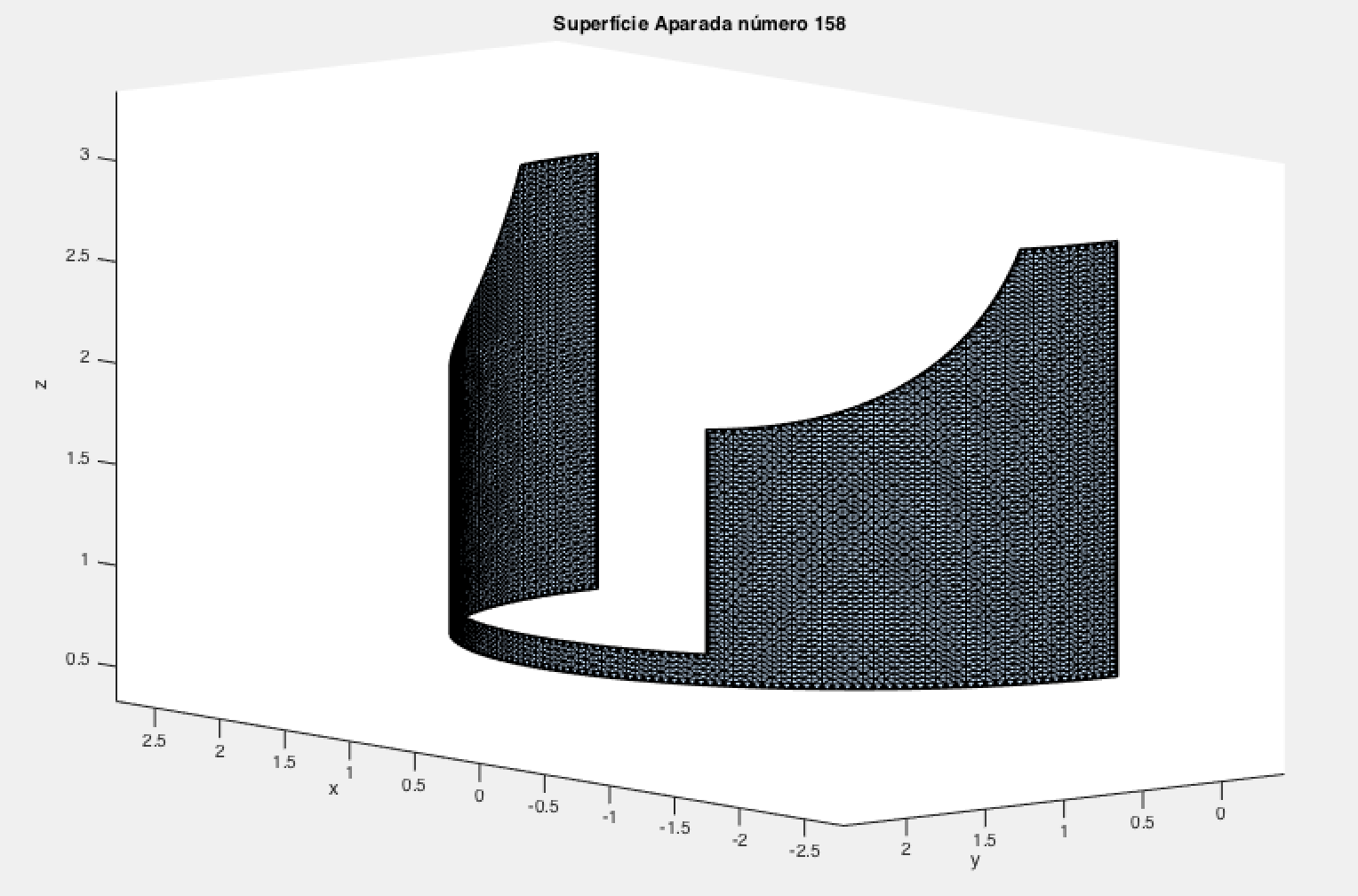Click the x axis label
Image resolution: width=1358 pixels, height=896 pixels.
334,788
